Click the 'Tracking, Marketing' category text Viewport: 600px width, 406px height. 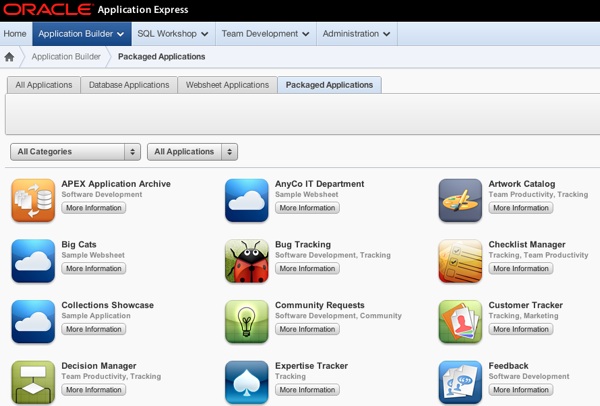point(523,316)
